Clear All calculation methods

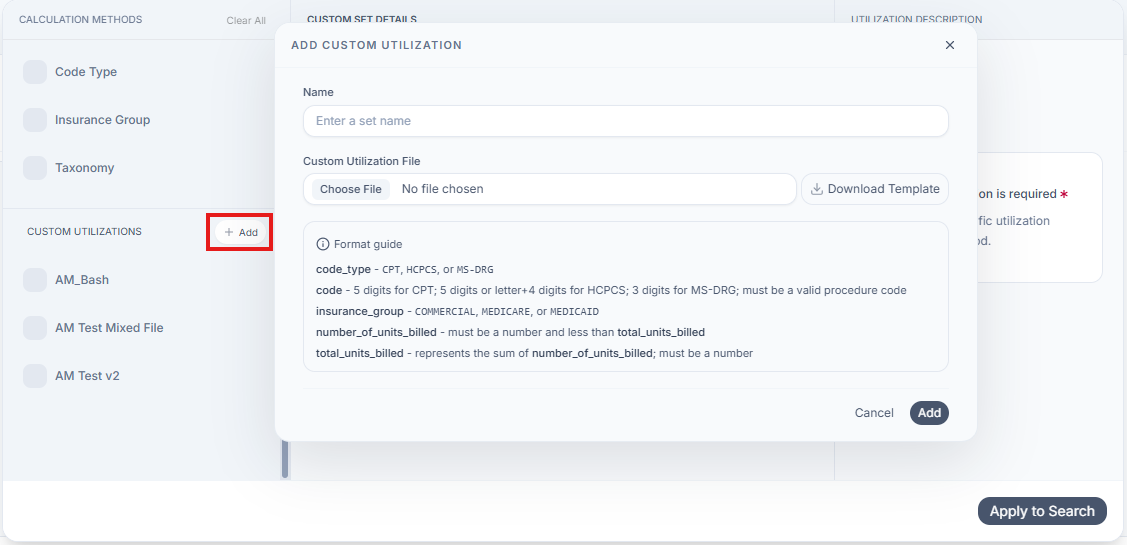246,20
